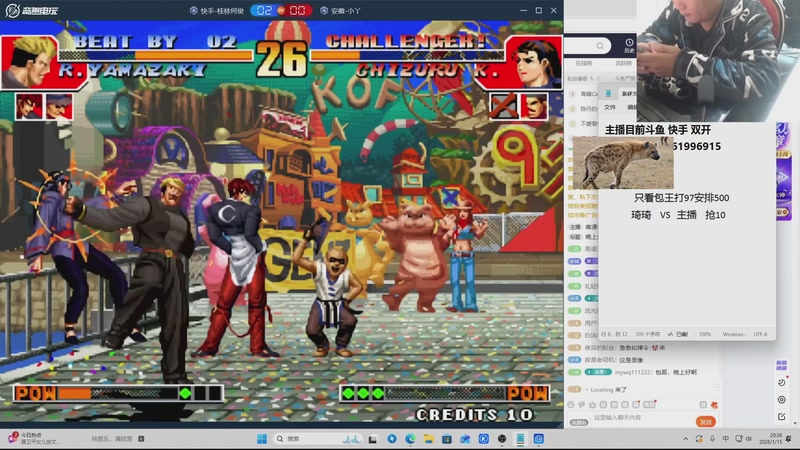800x450 pixels.
Task: Click the 02 score counter in the title bar
Action: [265, 10]
